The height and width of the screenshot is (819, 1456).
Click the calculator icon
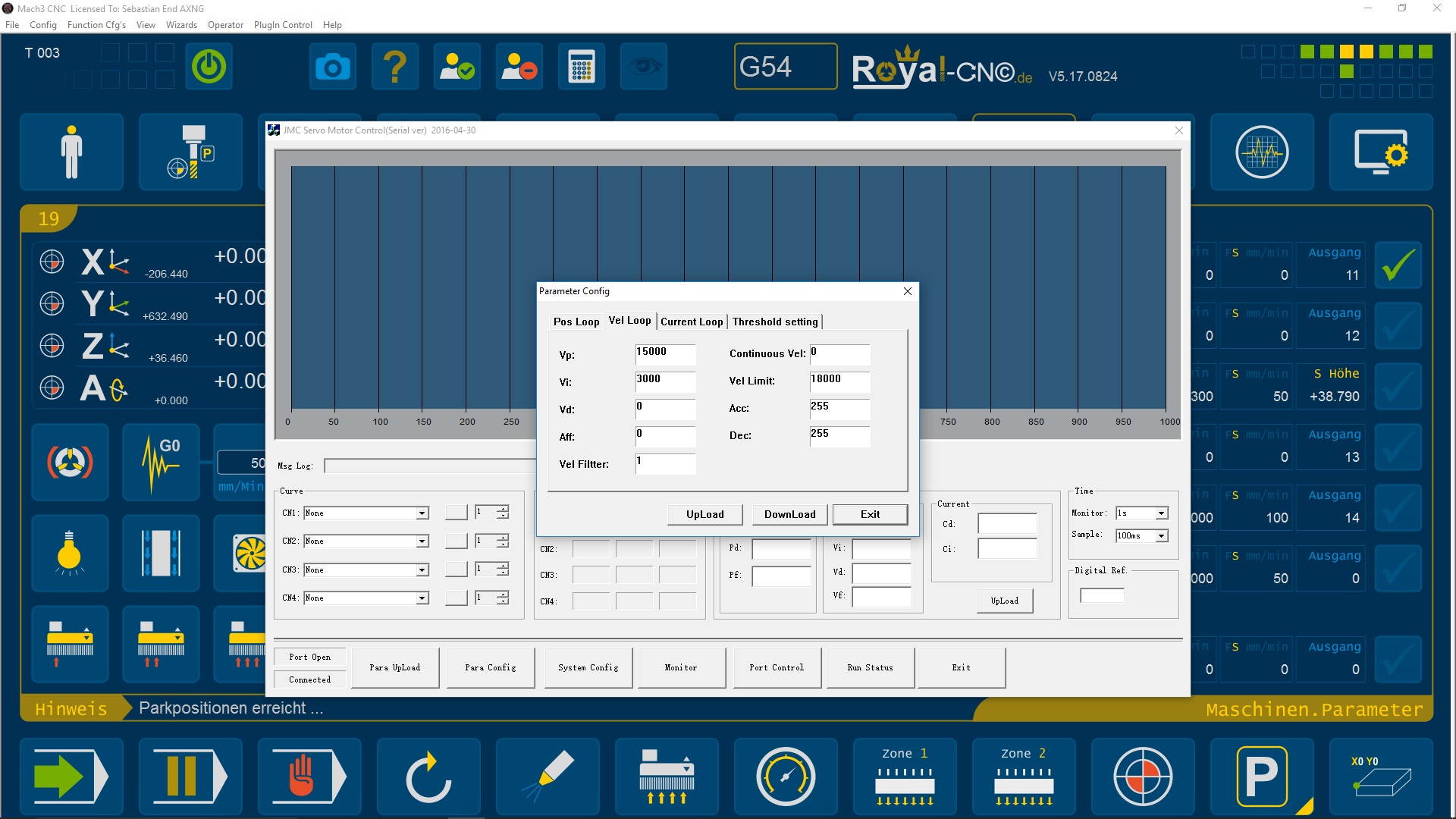click(x=581, y=67)
